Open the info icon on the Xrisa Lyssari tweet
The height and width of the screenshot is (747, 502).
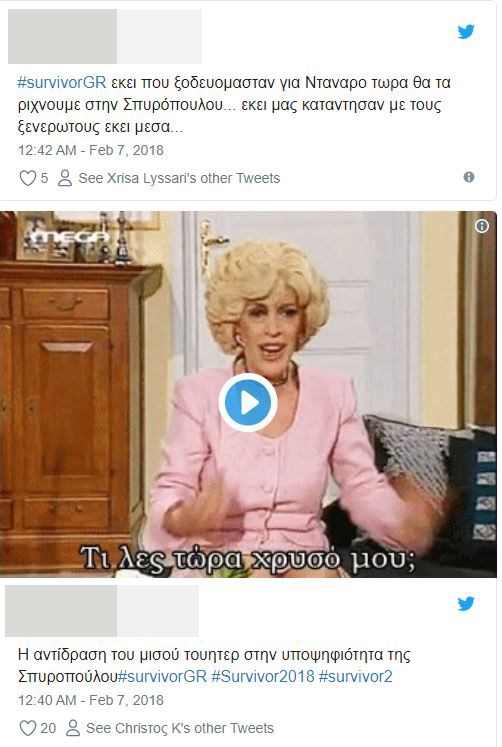tap(469, 177)
